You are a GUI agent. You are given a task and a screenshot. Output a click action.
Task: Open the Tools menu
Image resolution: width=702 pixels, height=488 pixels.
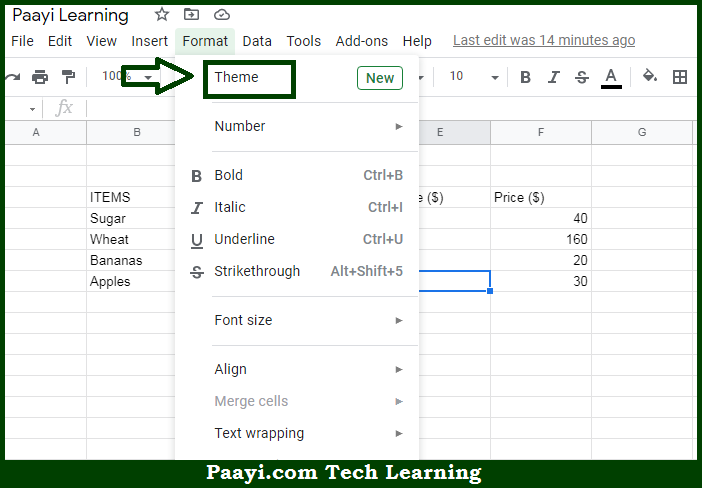point(304,41)
